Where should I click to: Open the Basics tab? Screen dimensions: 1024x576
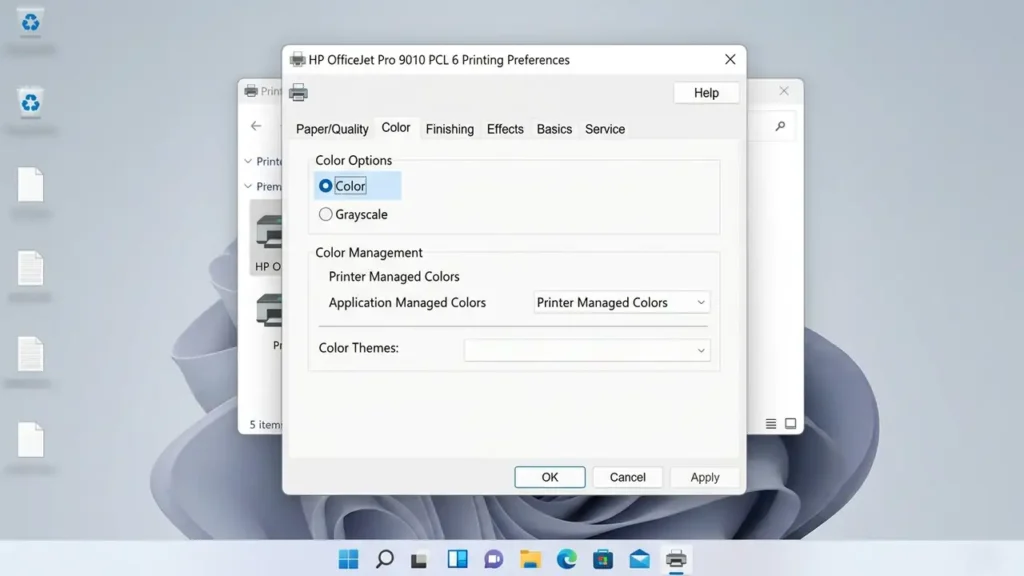[x=554, y=129]
